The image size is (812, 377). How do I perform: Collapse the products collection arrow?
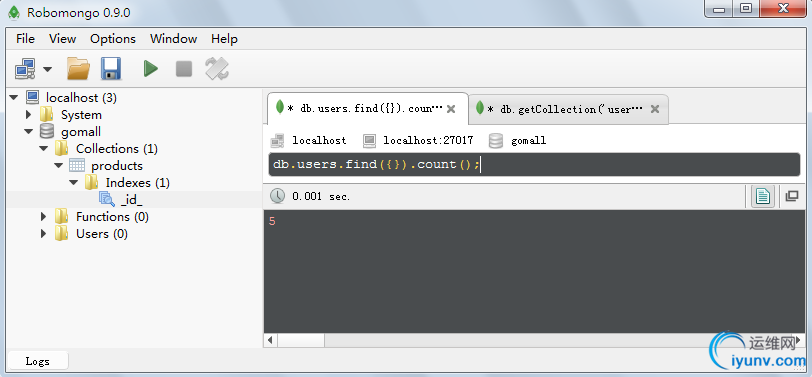click(59, 166)
